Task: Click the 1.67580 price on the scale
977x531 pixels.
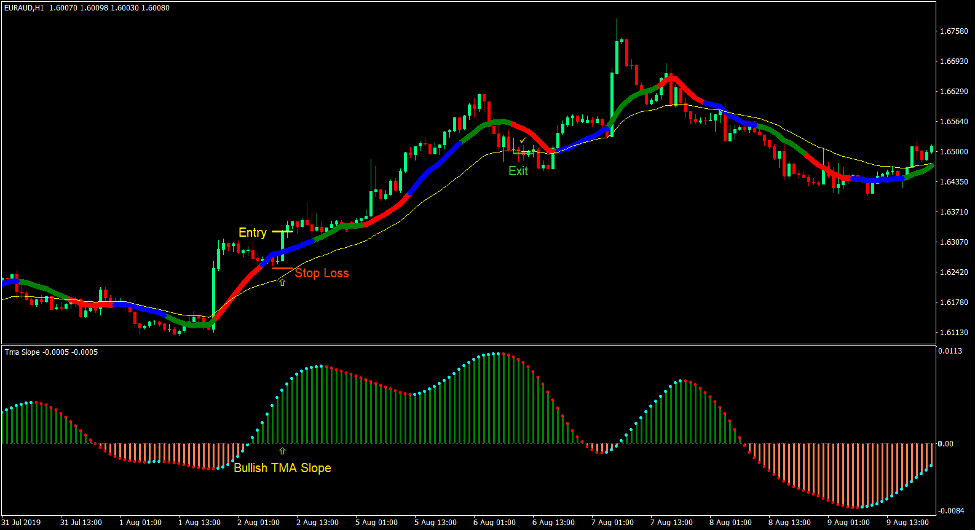Action: click(x=955, y=32)
